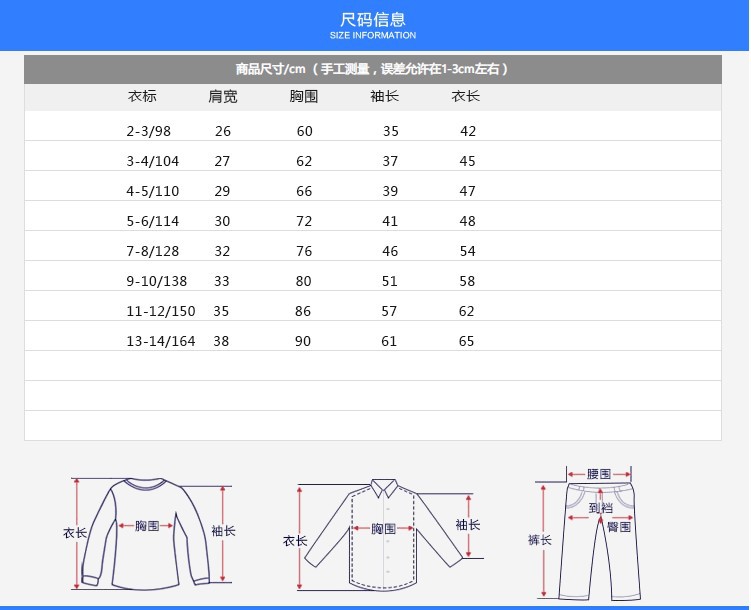The image size is (751, 610).
Task: Click length value 48 in 5-6/114 row
Action: click(x=467, y=221)
